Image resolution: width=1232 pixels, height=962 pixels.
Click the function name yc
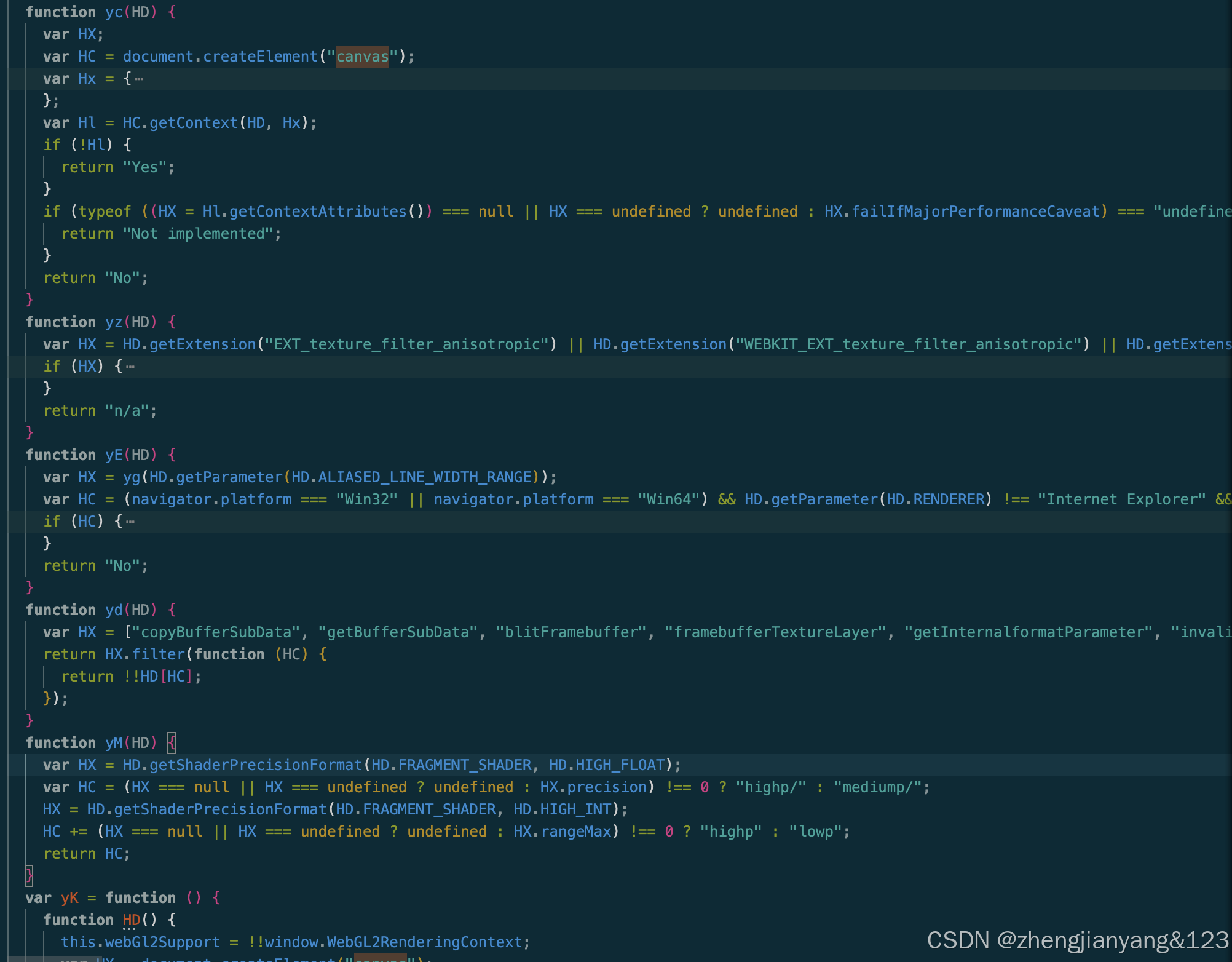click(114, 12)
